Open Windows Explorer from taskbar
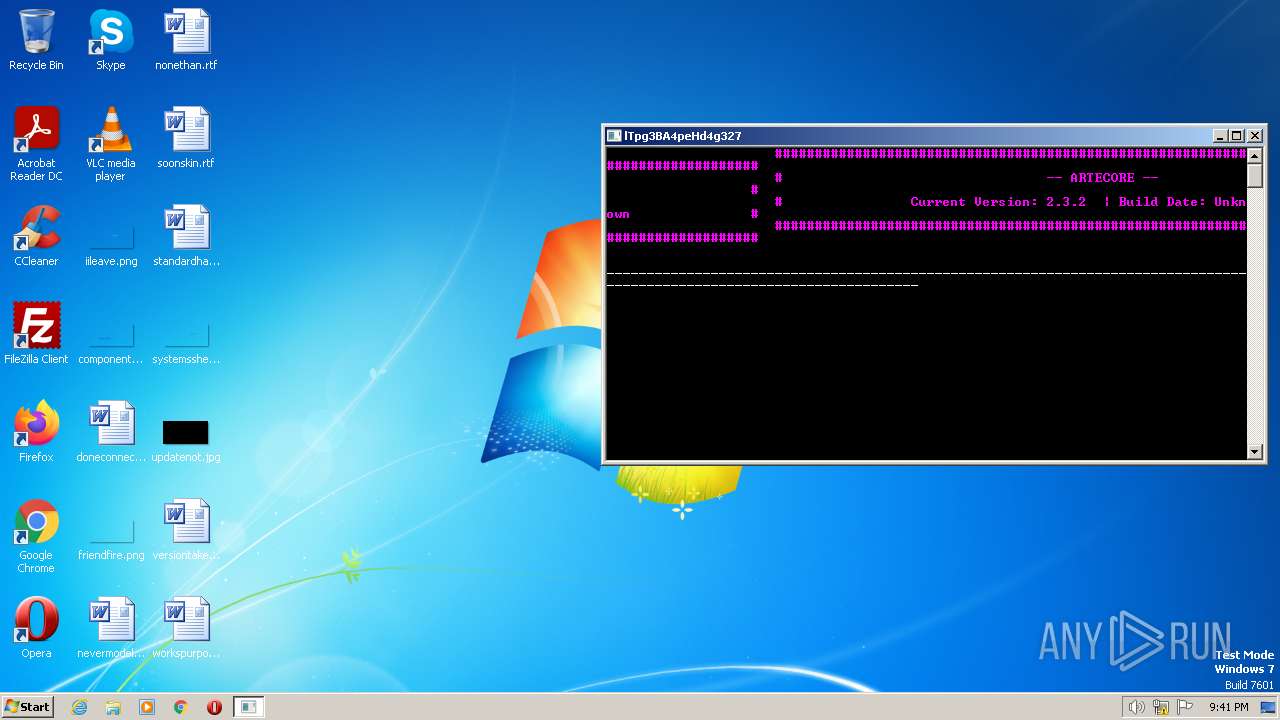 tap(113, 707)
